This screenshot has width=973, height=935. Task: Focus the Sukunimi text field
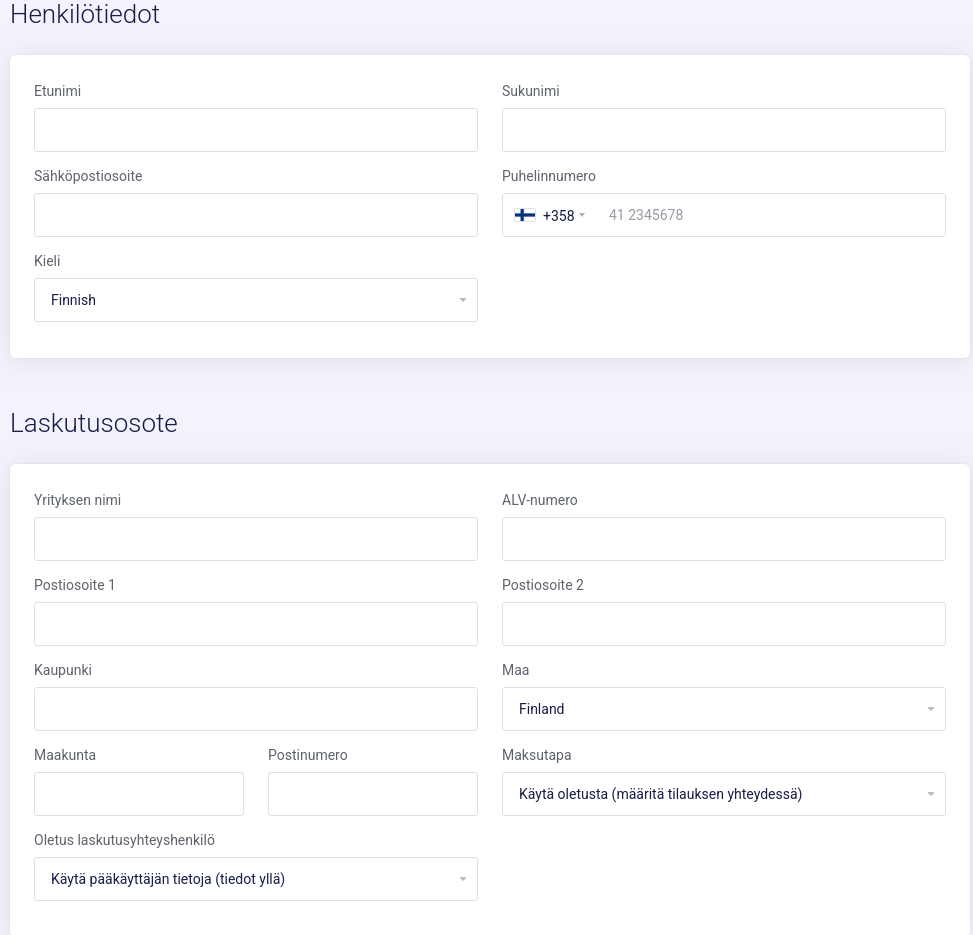(x=724, y=130)
